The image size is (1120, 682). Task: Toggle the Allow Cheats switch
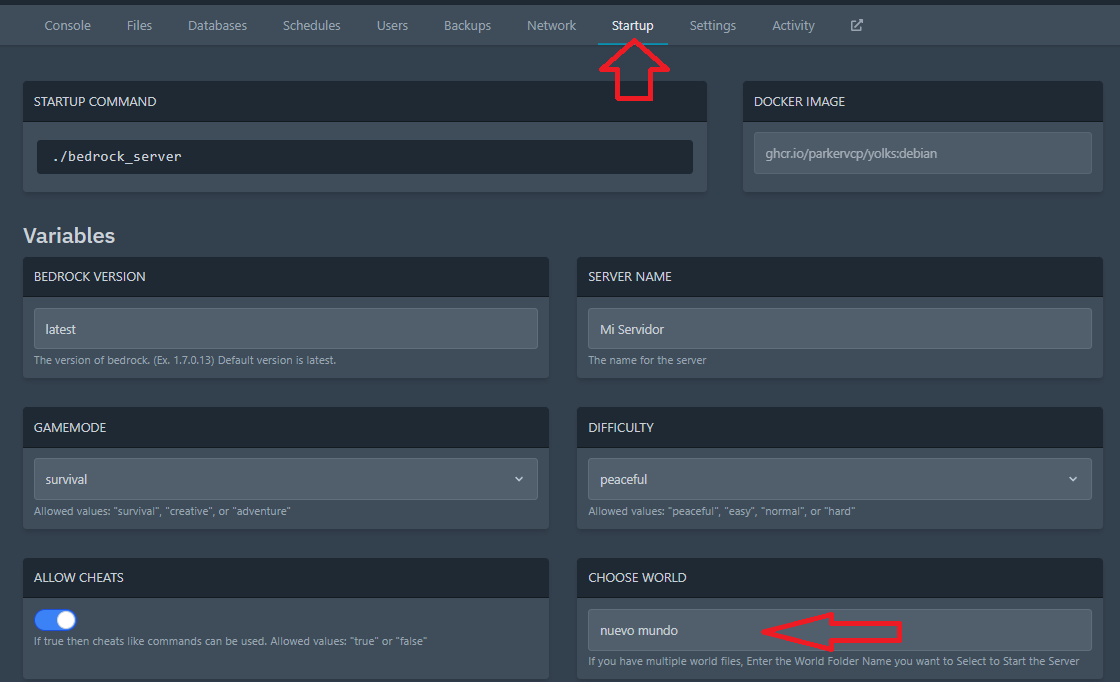tap(55, 620)
